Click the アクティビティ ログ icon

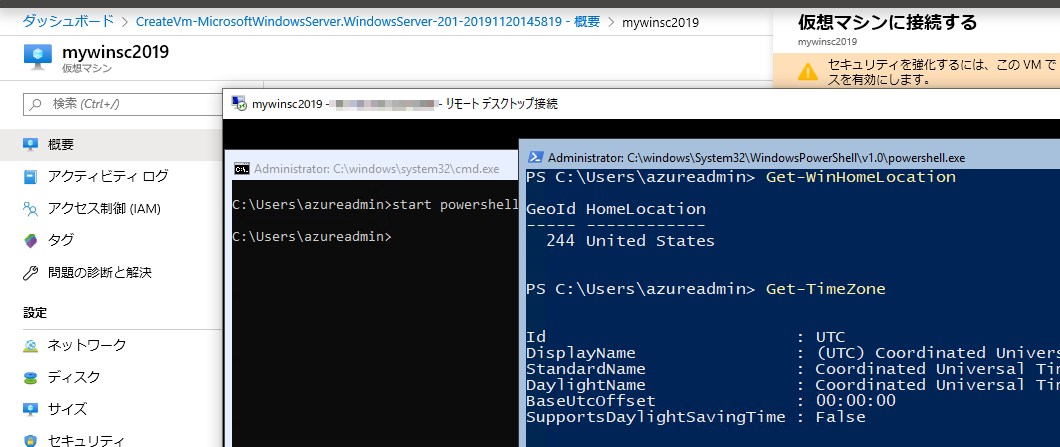click(x=30, y=177)
